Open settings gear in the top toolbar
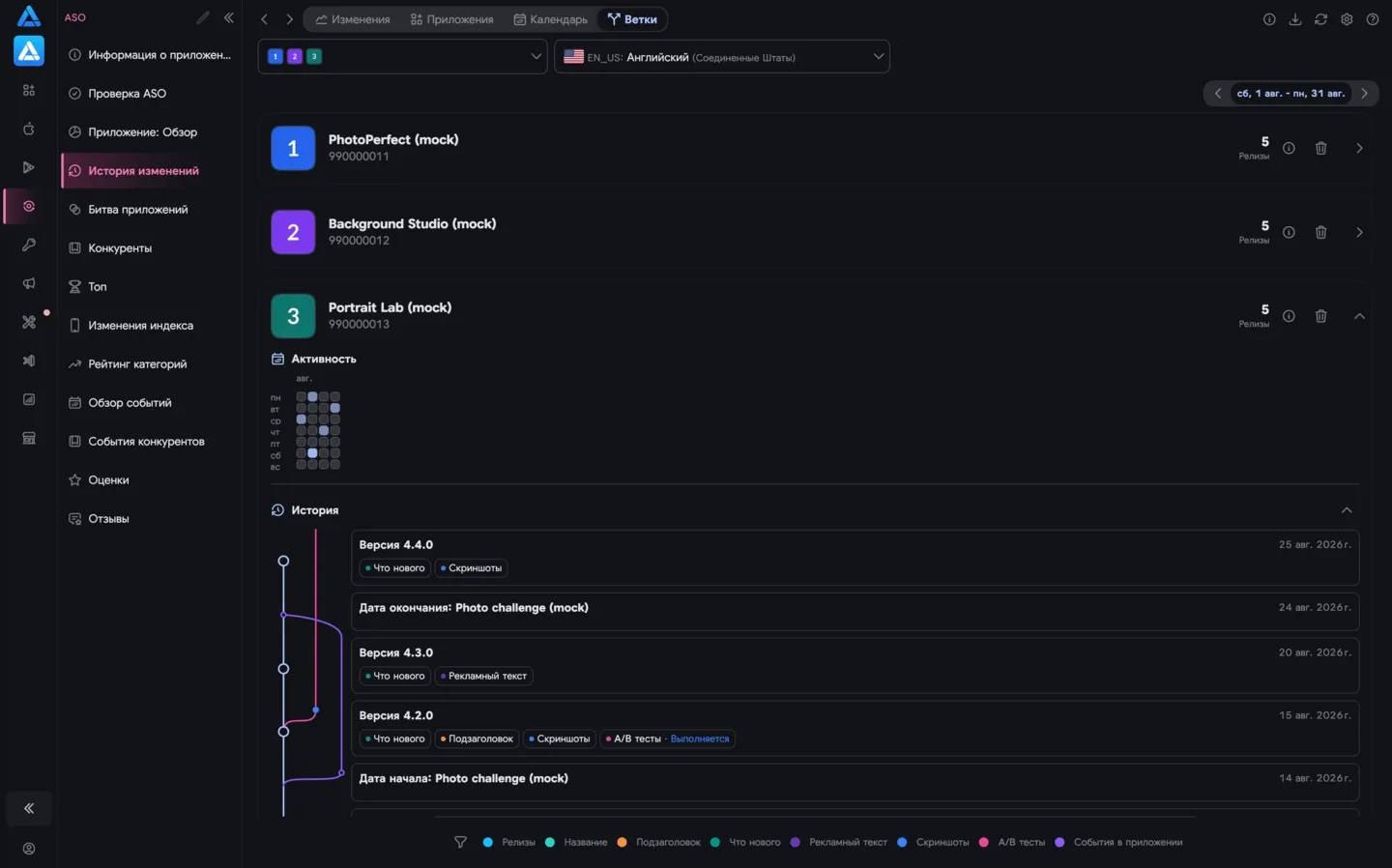1392x868 pixels. [x=1347, y=19]
